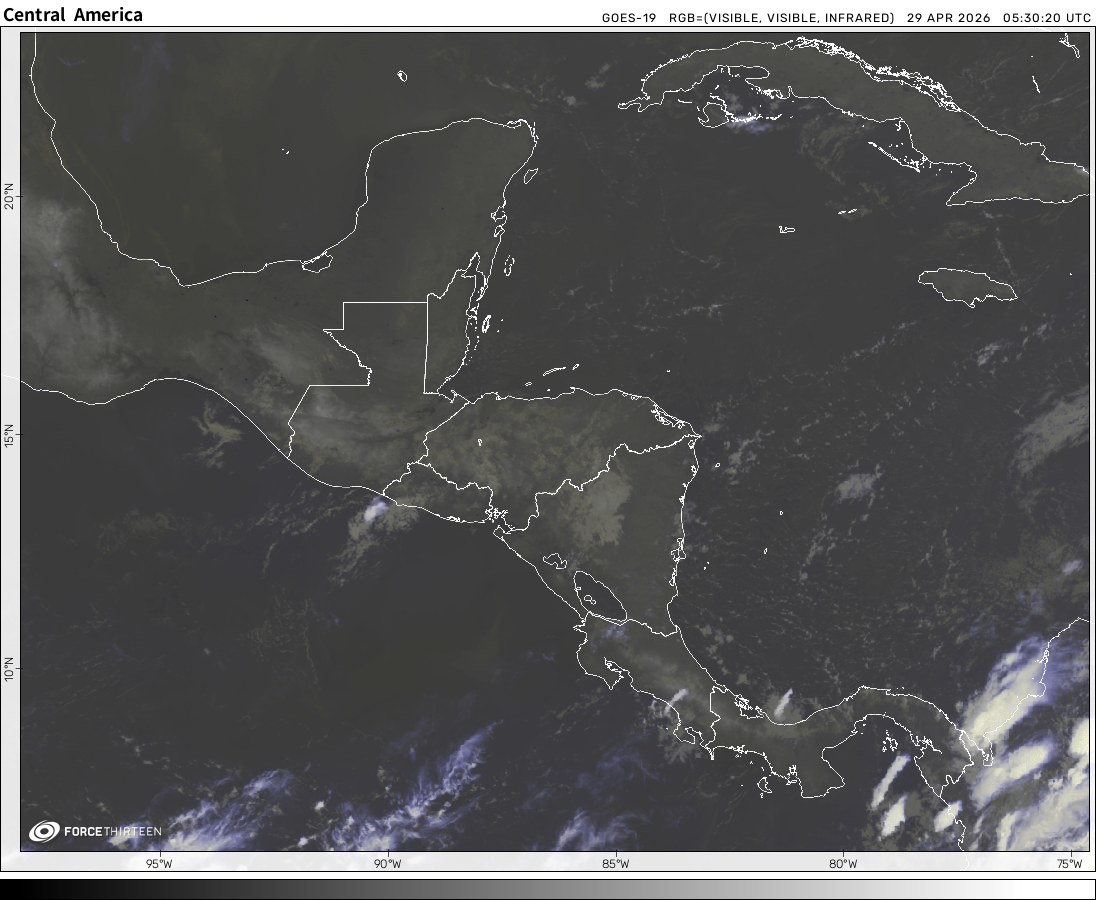Click the 15°N latitude label

coord(10,436)
